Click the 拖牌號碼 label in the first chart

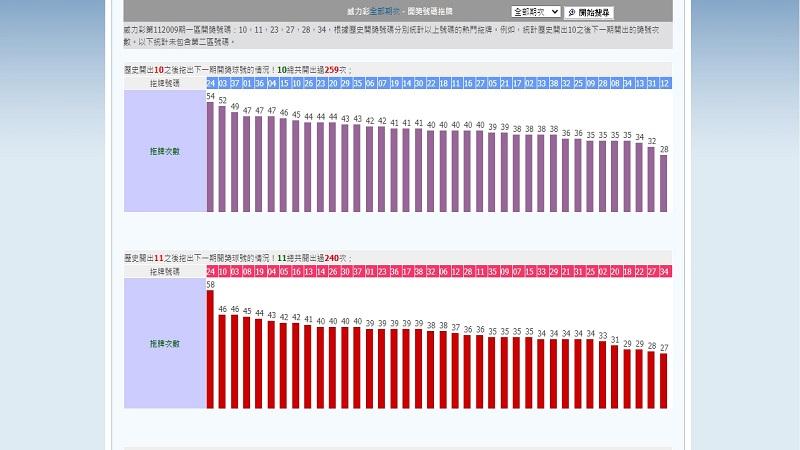point(164,83)
